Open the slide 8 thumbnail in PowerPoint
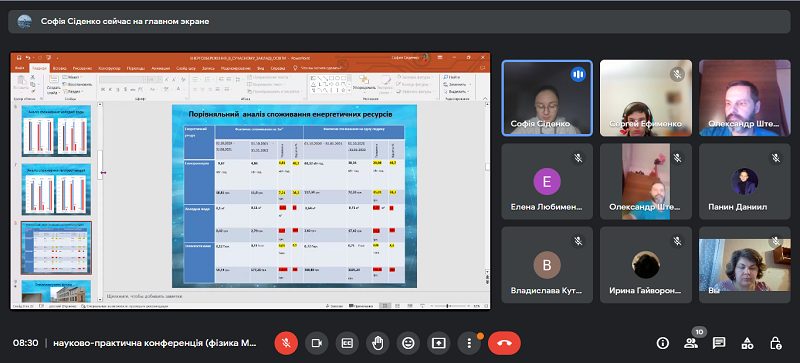This screenshot has width=800, height=363. coord(56,248)
